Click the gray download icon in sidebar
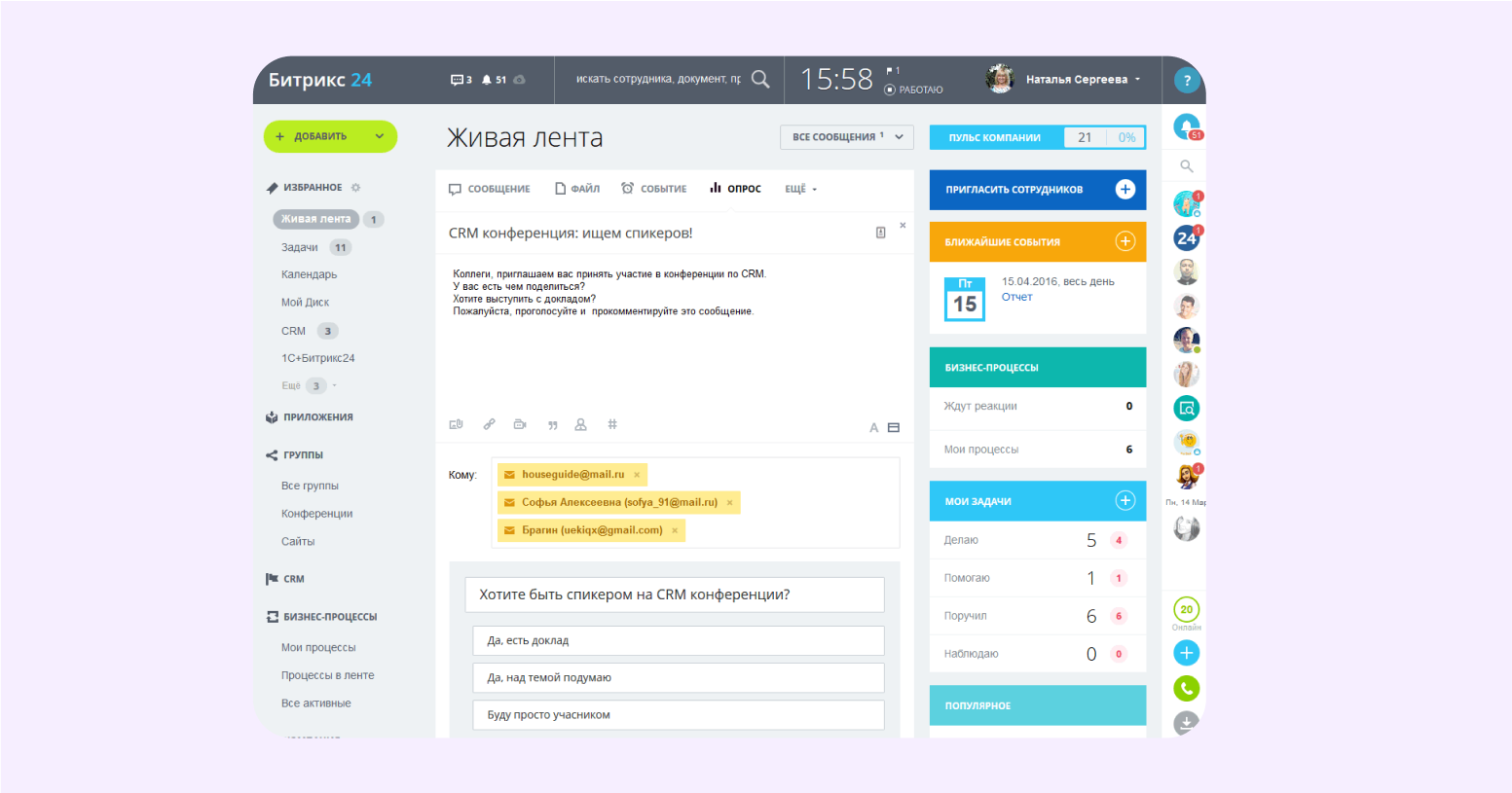This screenshot has height=793, width=1512. (x=1186, y=723)
